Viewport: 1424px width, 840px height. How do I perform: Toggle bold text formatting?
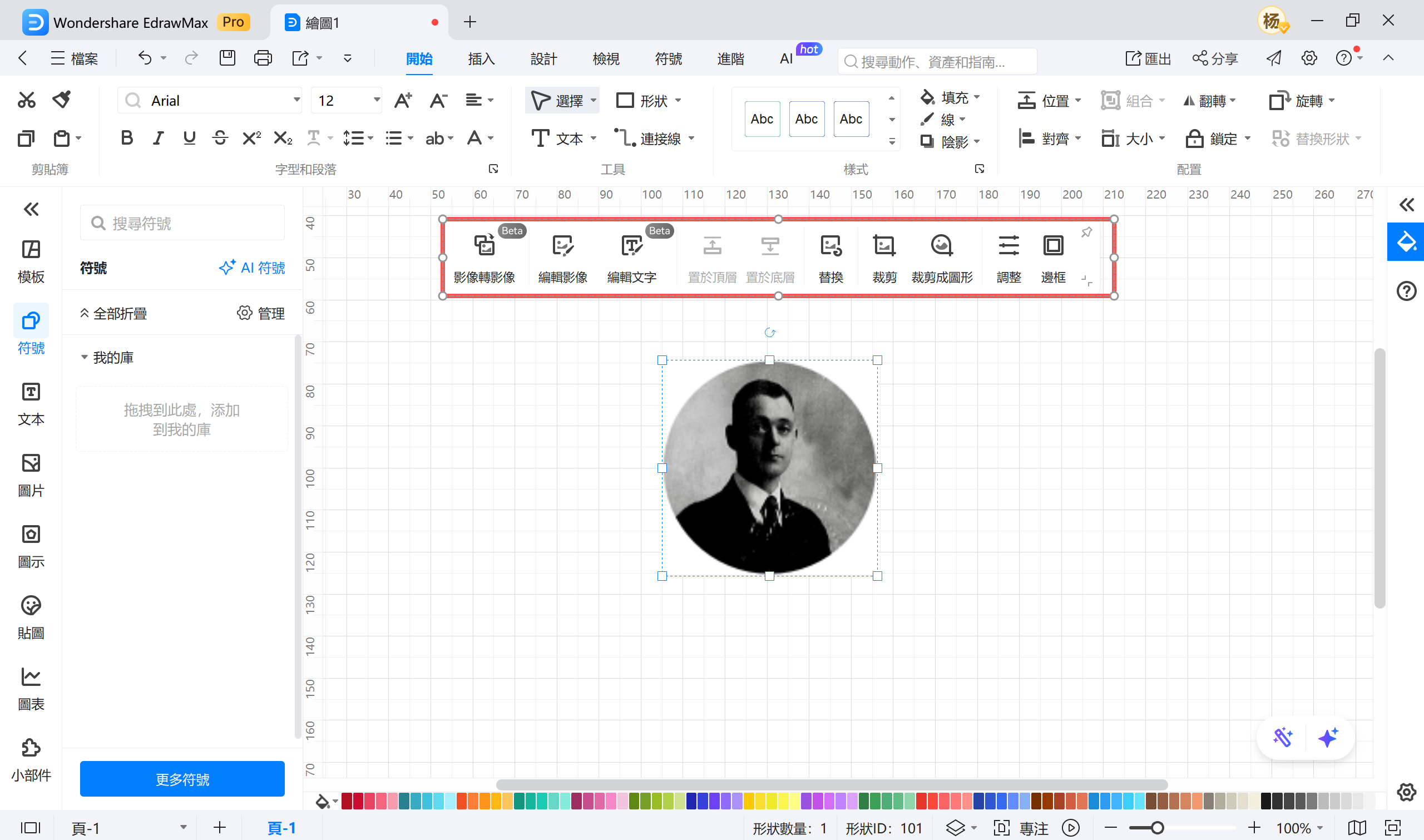click(127, 137)
